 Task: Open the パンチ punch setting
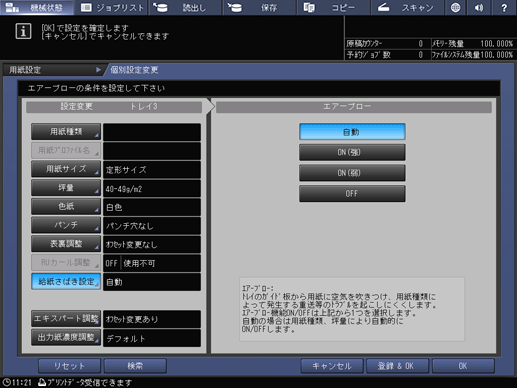[66, 225]
